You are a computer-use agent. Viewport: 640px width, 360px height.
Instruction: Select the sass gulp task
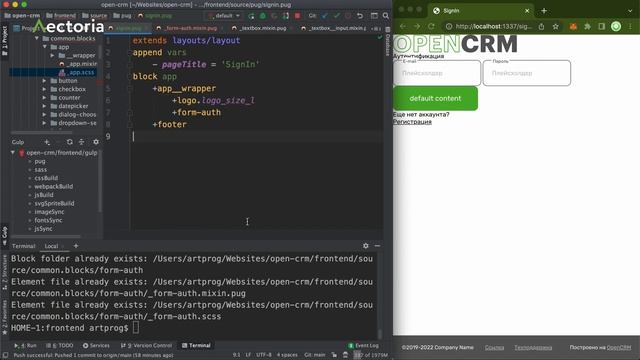point(40,170)
